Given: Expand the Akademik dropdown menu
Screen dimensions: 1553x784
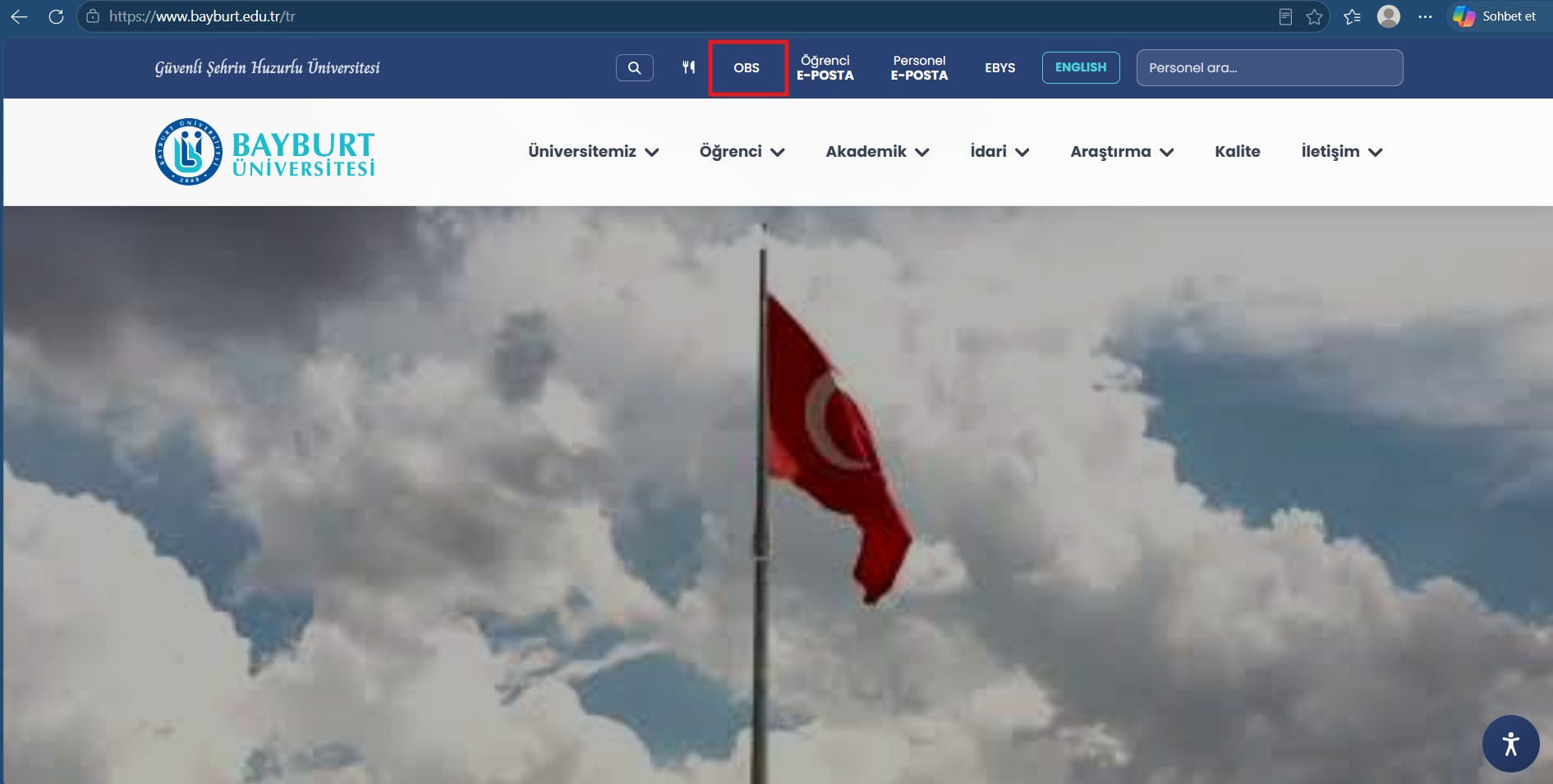Looking at the screenshot, I should point(877,152).
